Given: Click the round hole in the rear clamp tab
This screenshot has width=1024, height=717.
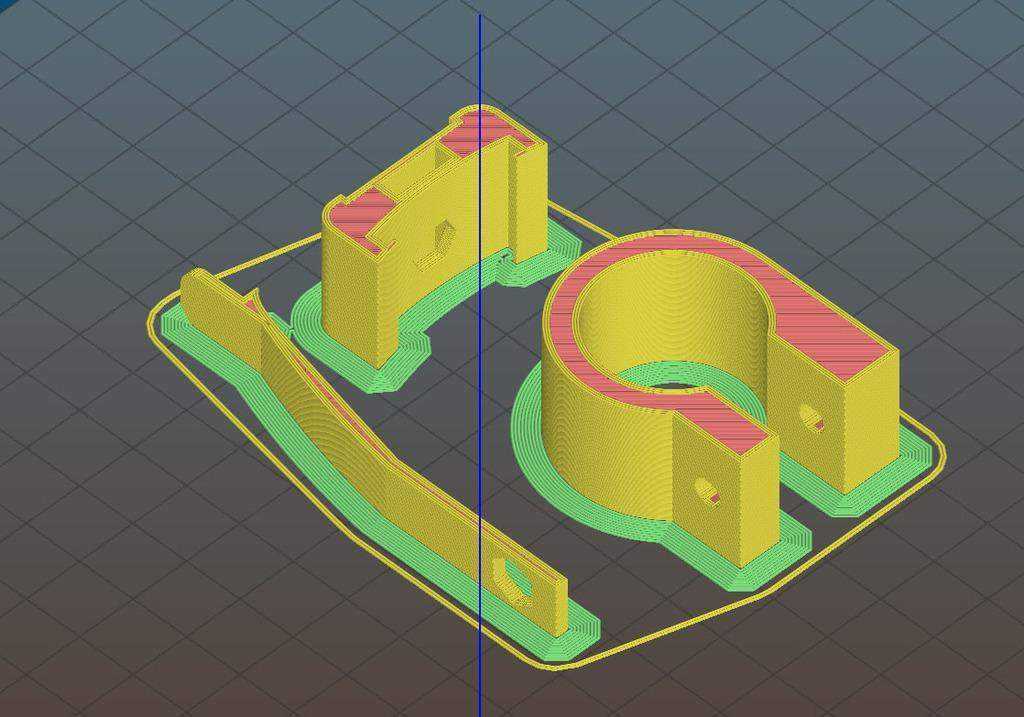Looking at the screenshot, I should coord(810,418).
